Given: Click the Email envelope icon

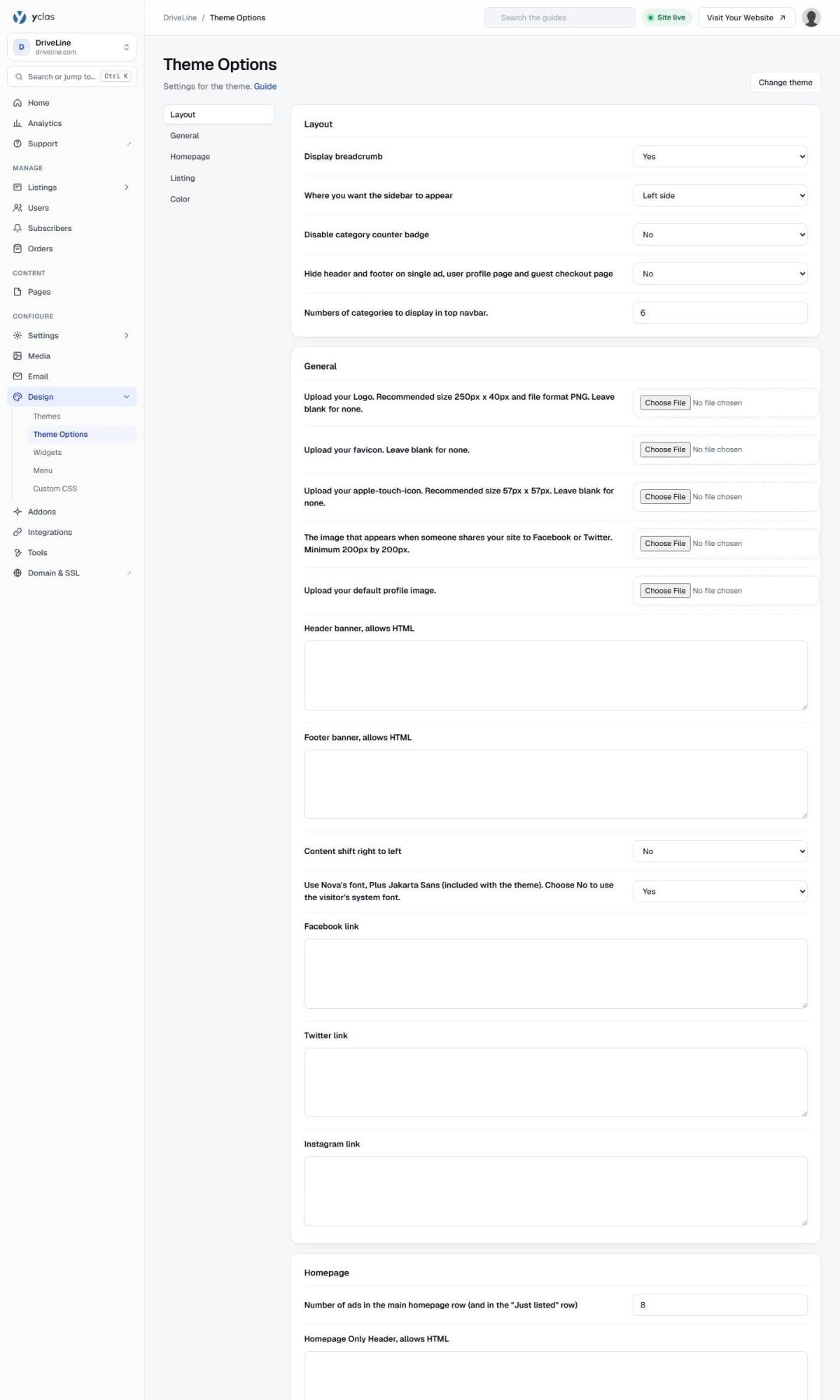Looking at the screenshot, I should click(x=17, y=377).
